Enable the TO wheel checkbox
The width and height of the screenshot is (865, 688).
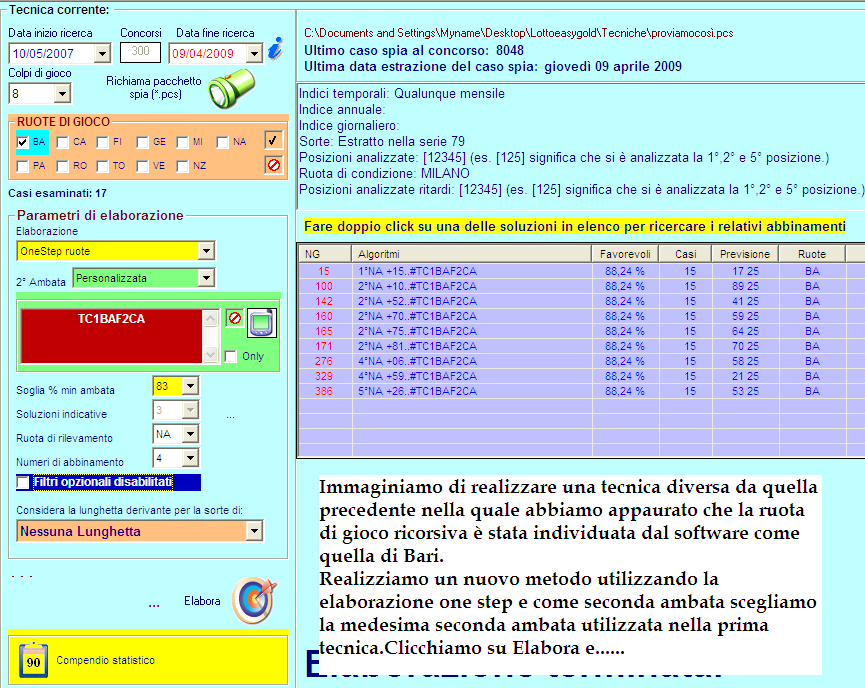pos(103,166)
